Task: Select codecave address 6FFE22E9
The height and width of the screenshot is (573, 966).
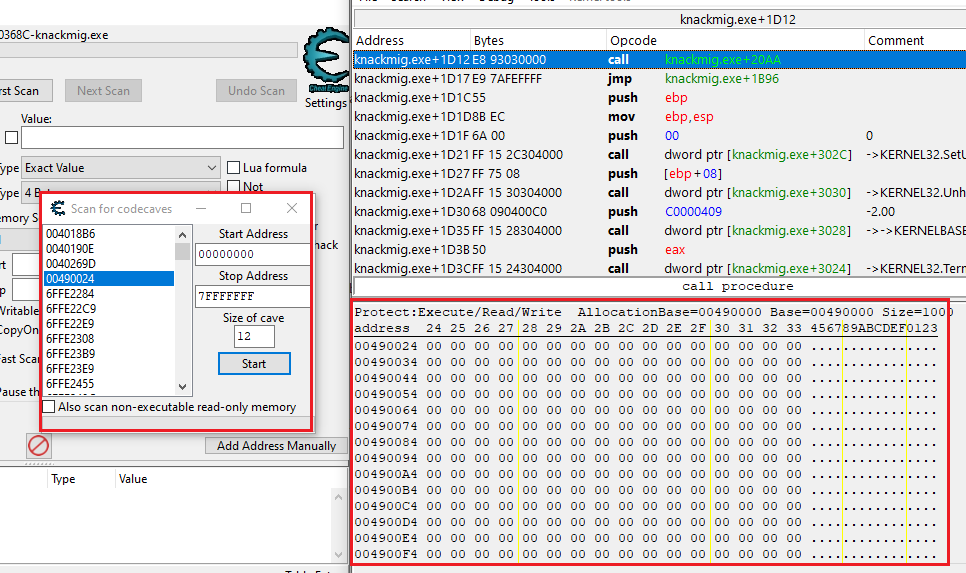Action: pyautogui.click(x=109, y=323)
